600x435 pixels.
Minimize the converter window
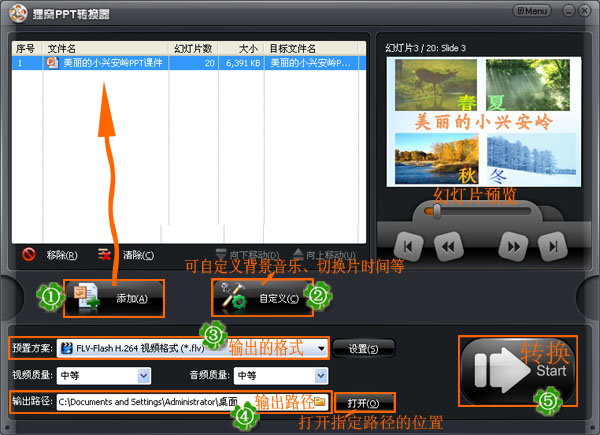(569, 11)
